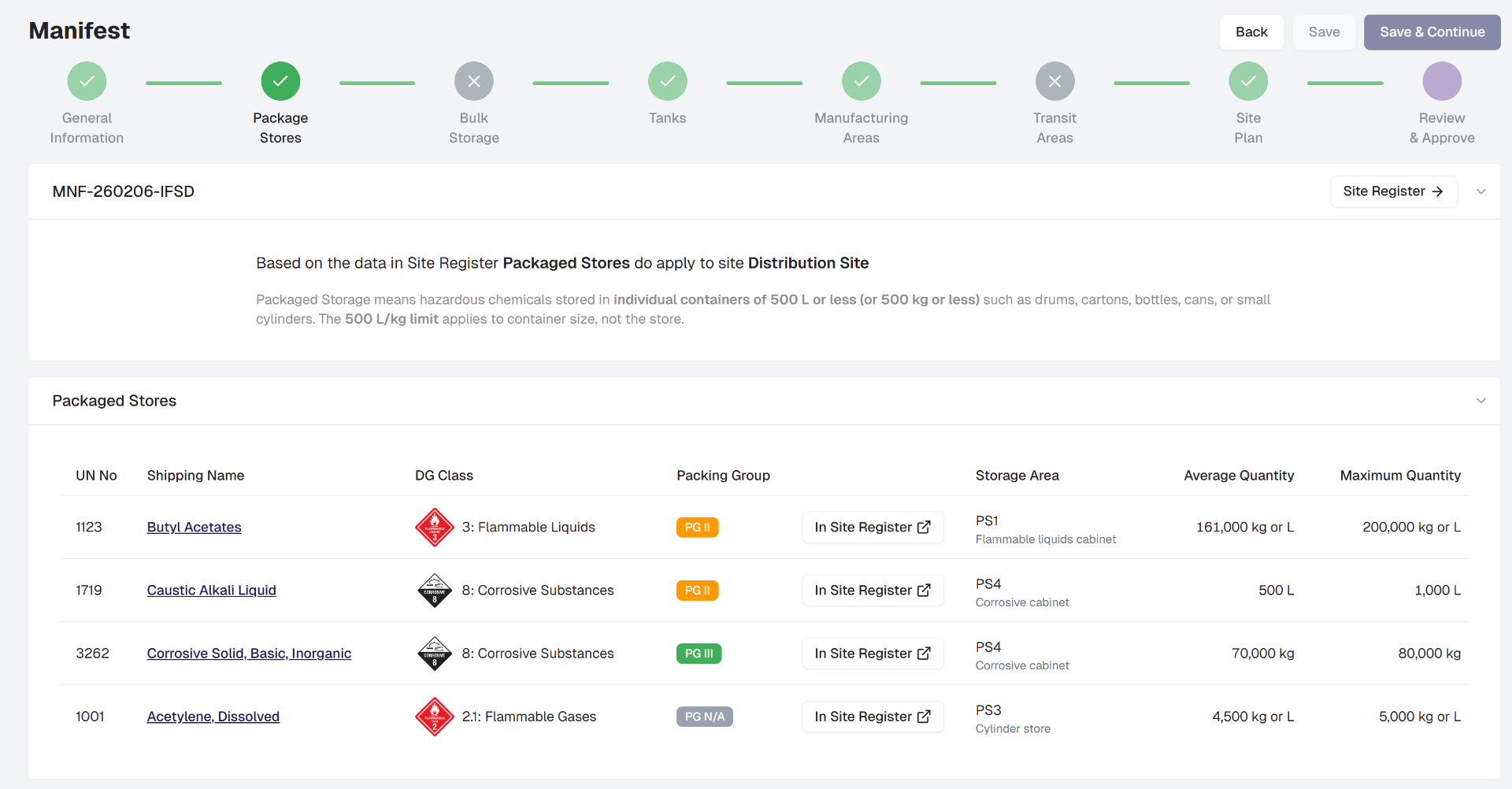Expand the MNF-260206-IFSD header chevron

click(x=1481, y=191)
